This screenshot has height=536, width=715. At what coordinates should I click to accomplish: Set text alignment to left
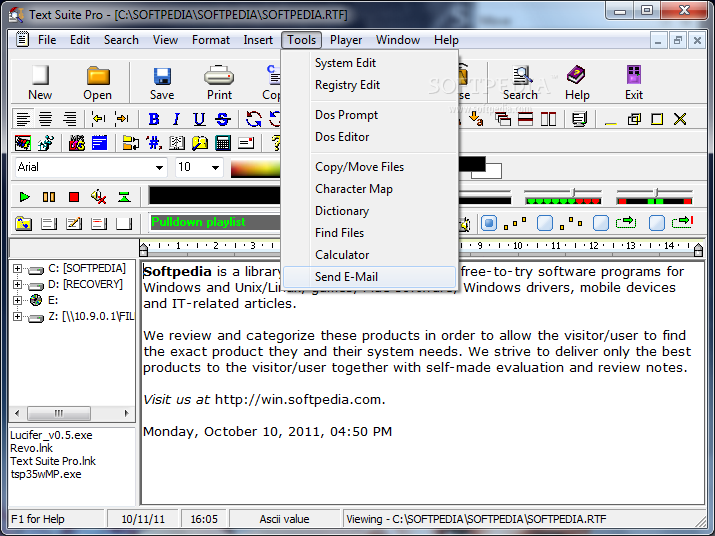(23, 120)
